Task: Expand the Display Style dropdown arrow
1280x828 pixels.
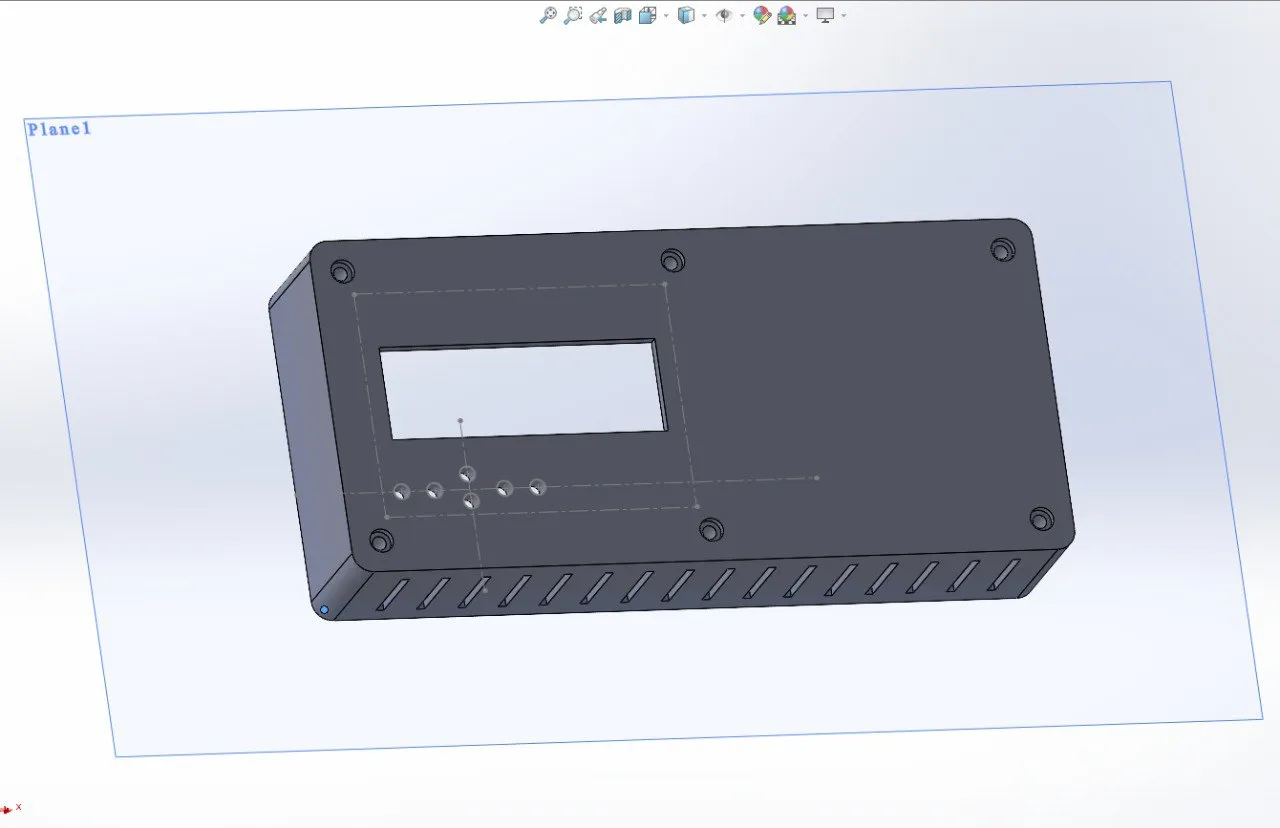Action: tap(704, 16)
